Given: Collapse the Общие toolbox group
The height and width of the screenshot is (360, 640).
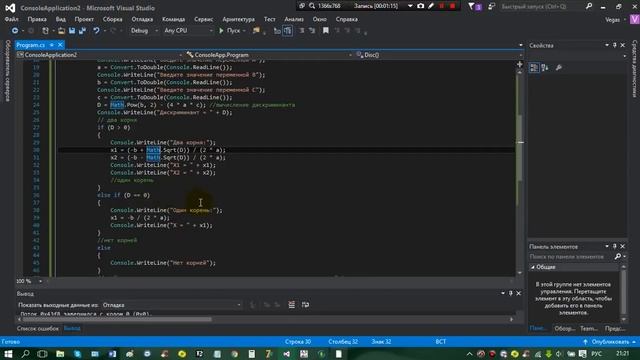Looking at the screenshot, I should point(533,267).
